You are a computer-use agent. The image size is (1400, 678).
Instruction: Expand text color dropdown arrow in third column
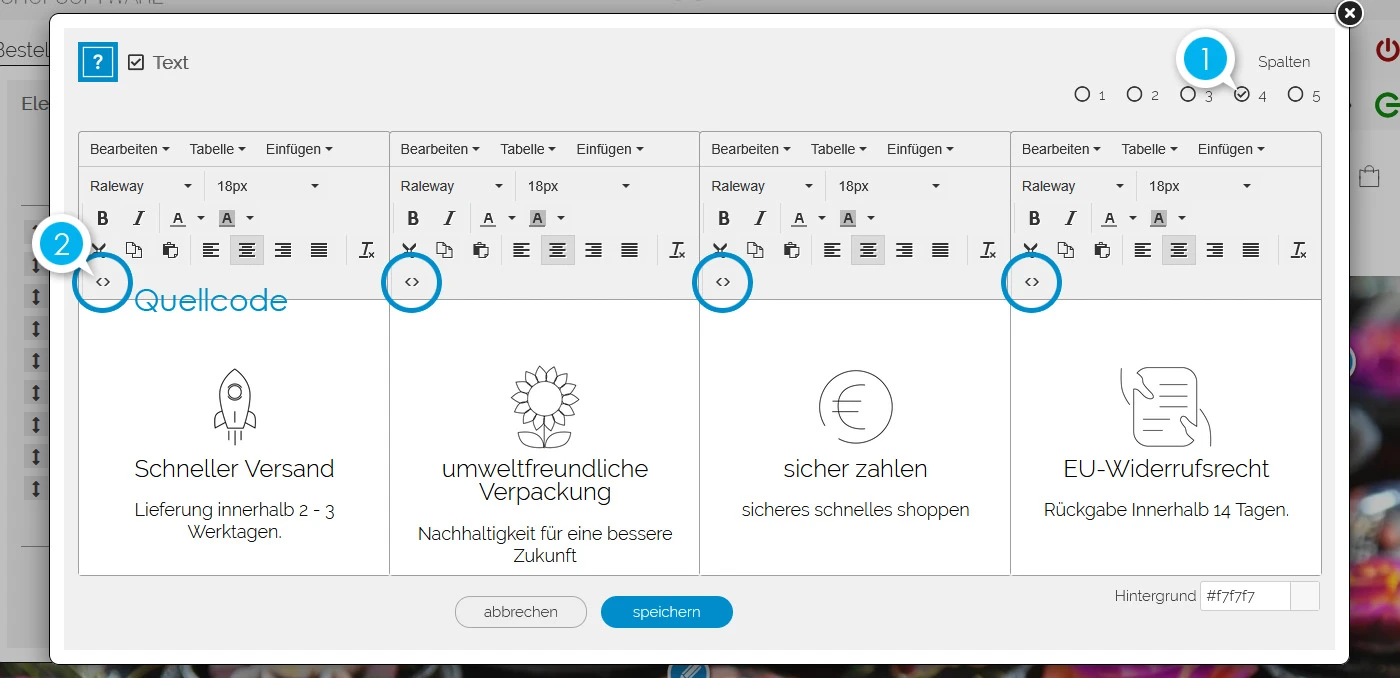822,218
